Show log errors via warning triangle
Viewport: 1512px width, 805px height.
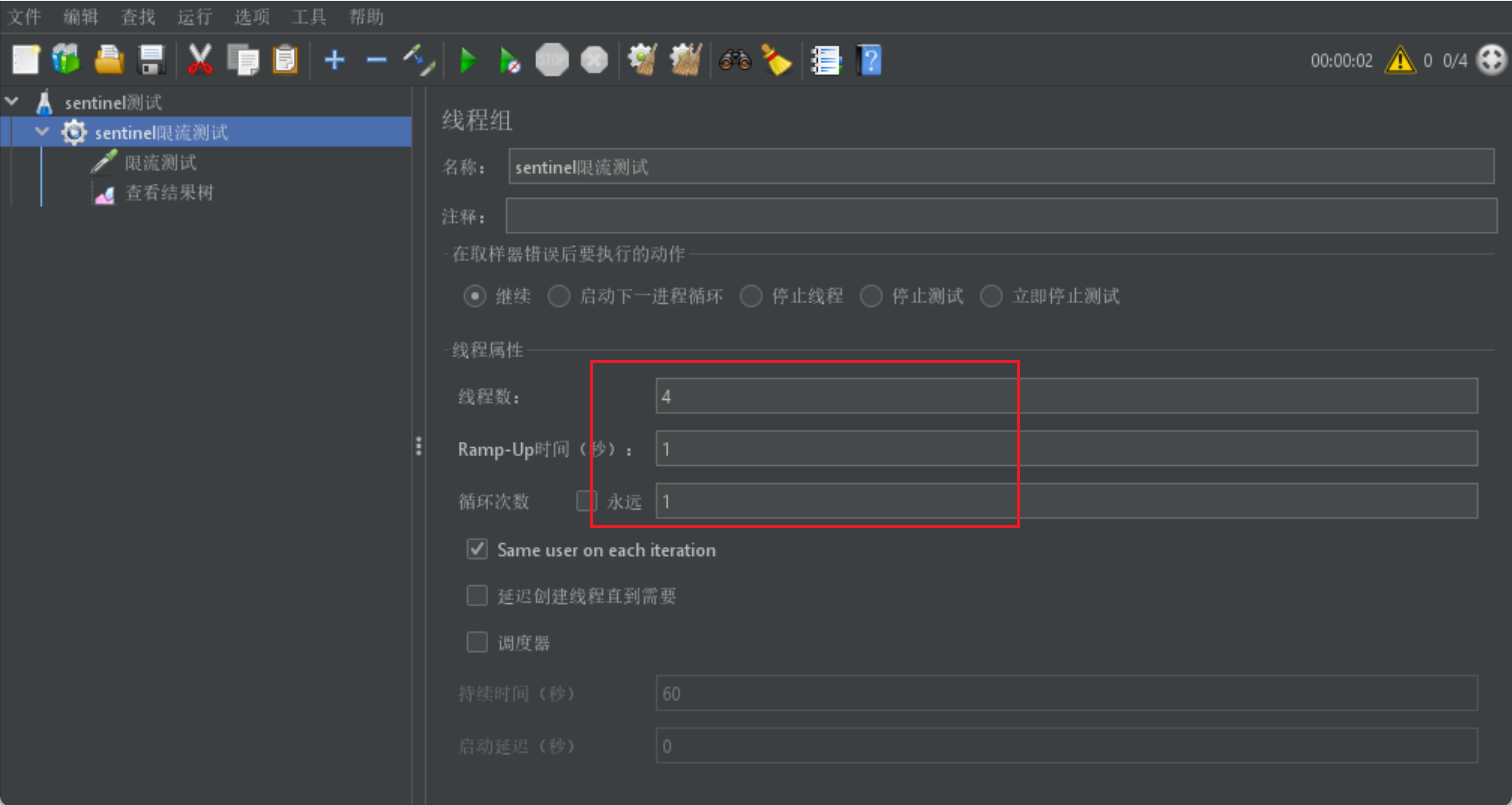[1400, 60]
